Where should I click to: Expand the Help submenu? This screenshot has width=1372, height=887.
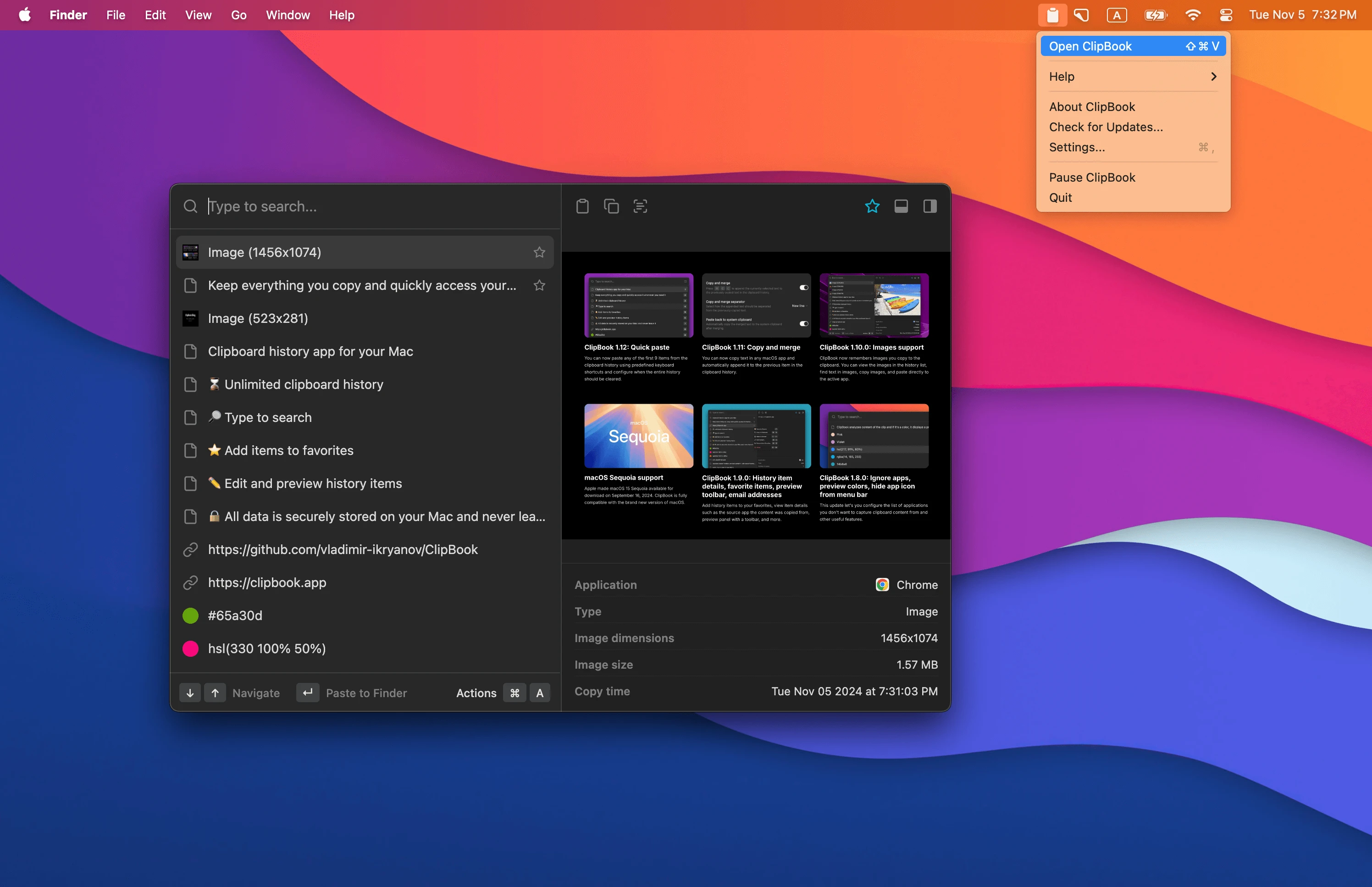coord(1132,76)
